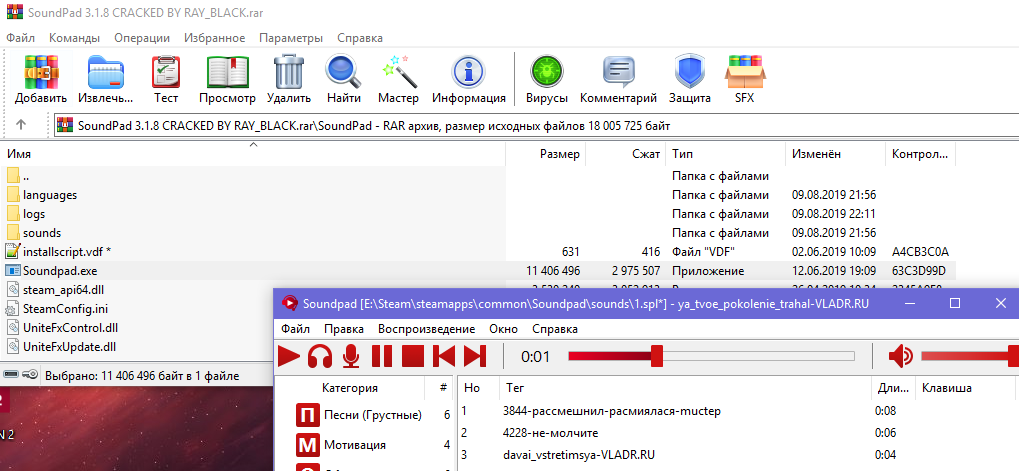Select Песни (Грустные) category icon
Image resolution: width=1019 pixels, height=471 pixels.
(x=307, y=414)
